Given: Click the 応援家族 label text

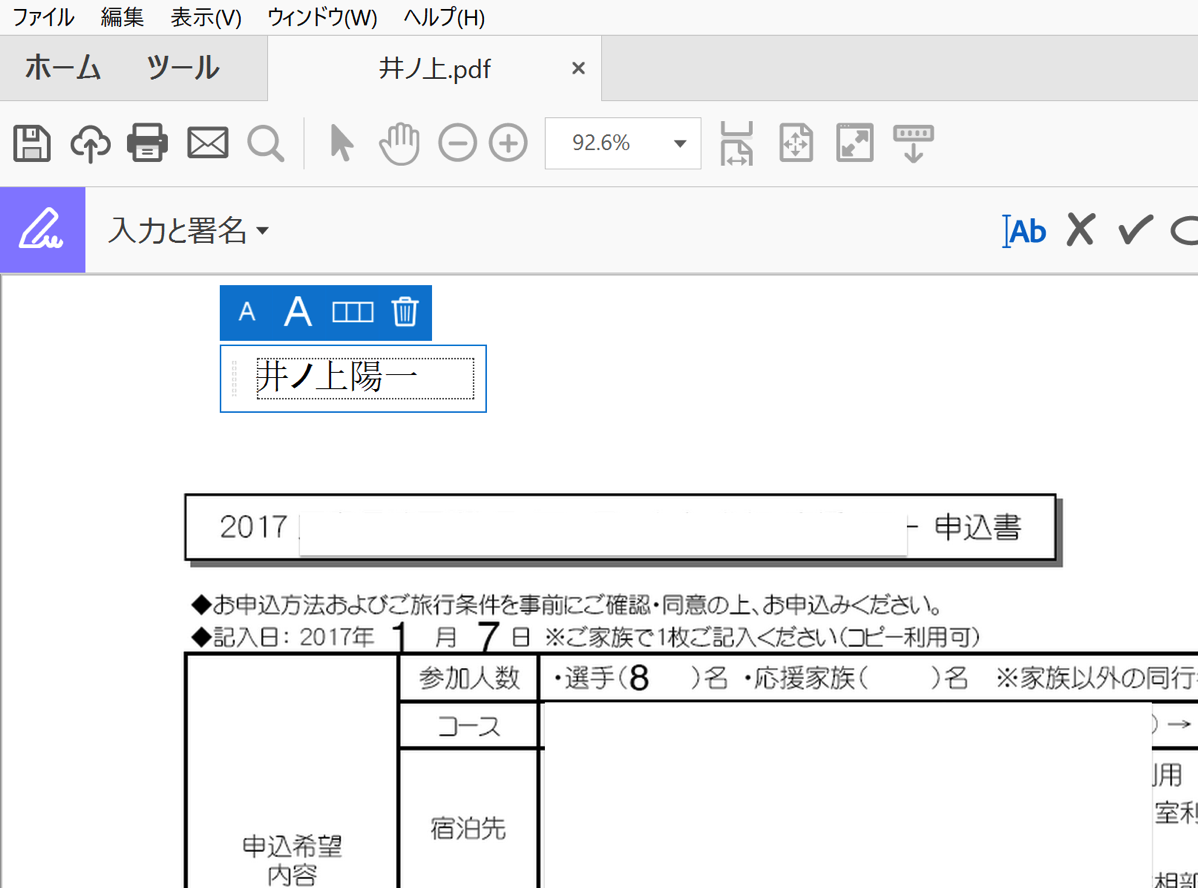Looking at the screenshot, I should coord(804,678).
